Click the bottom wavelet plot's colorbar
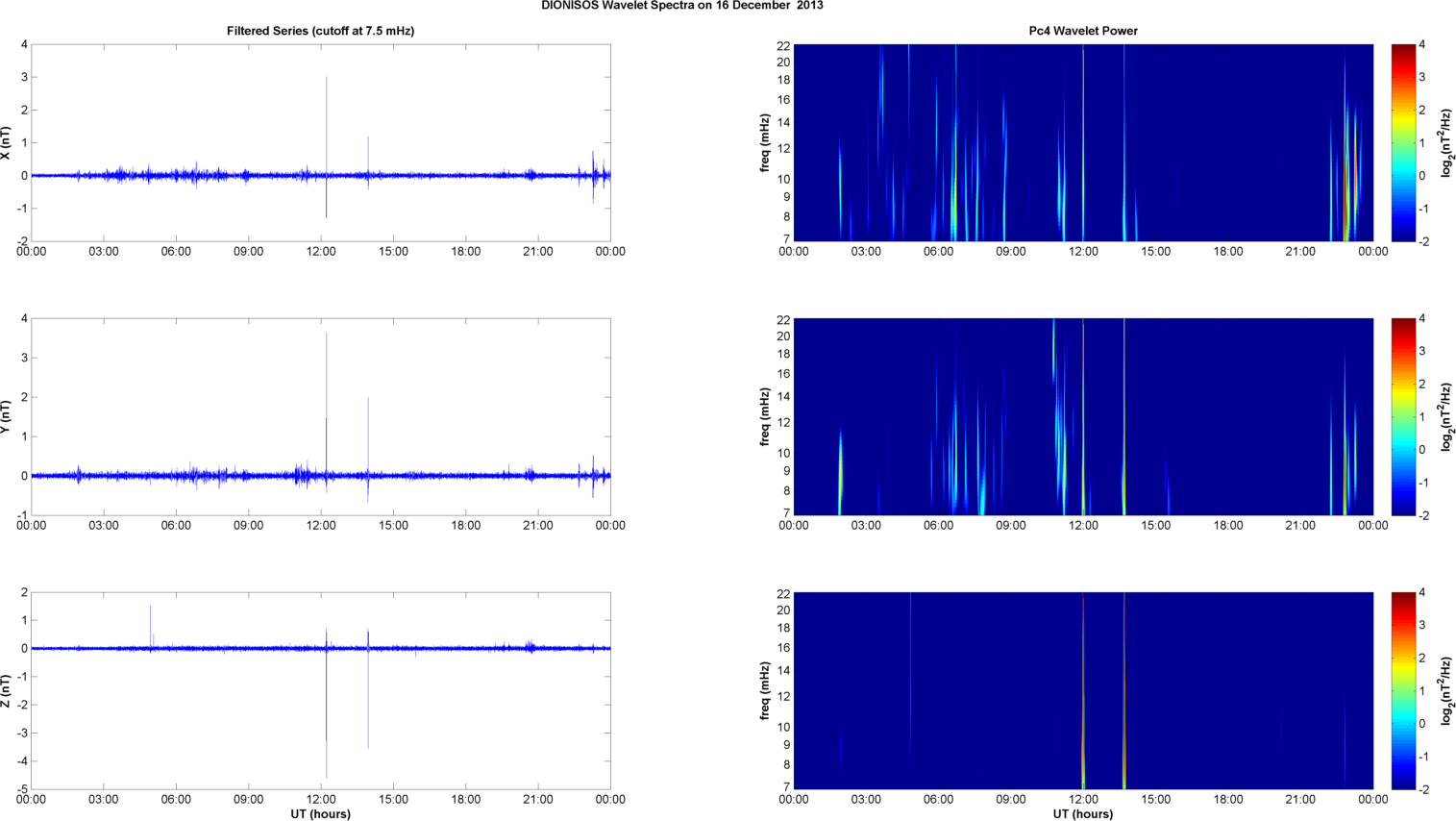 (1403, 690)
